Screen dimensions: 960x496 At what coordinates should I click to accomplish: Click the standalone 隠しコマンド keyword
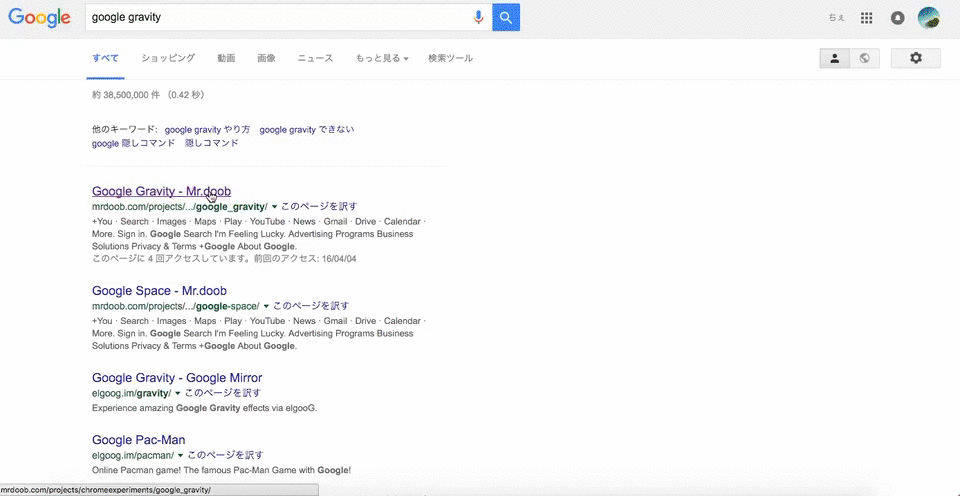[x=212, y=143]
